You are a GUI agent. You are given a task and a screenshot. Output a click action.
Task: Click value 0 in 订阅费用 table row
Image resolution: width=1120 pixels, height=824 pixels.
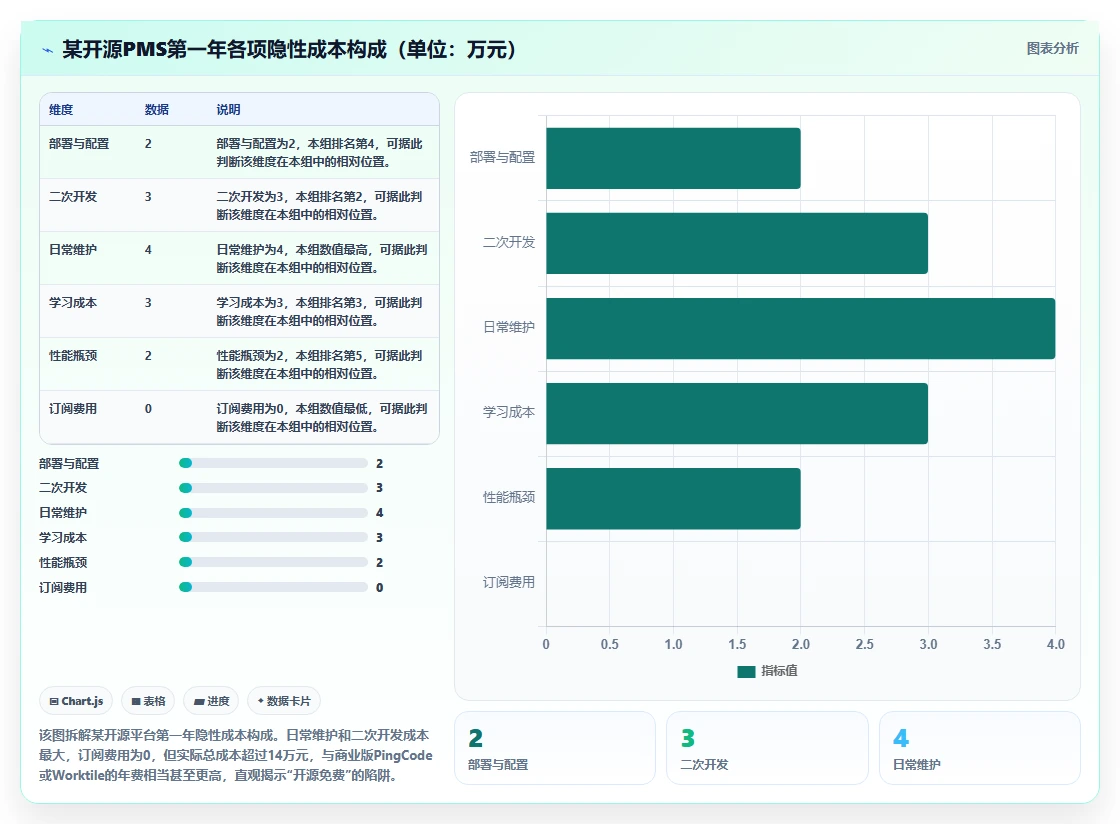148,408
